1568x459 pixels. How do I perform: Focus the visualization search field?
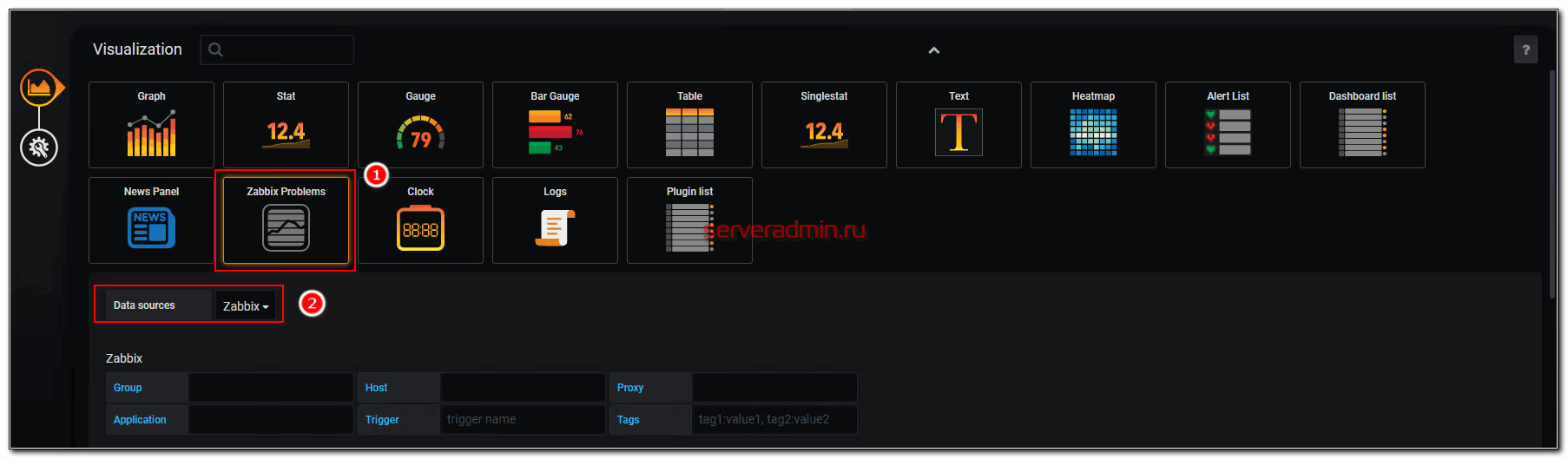point(277,49)
